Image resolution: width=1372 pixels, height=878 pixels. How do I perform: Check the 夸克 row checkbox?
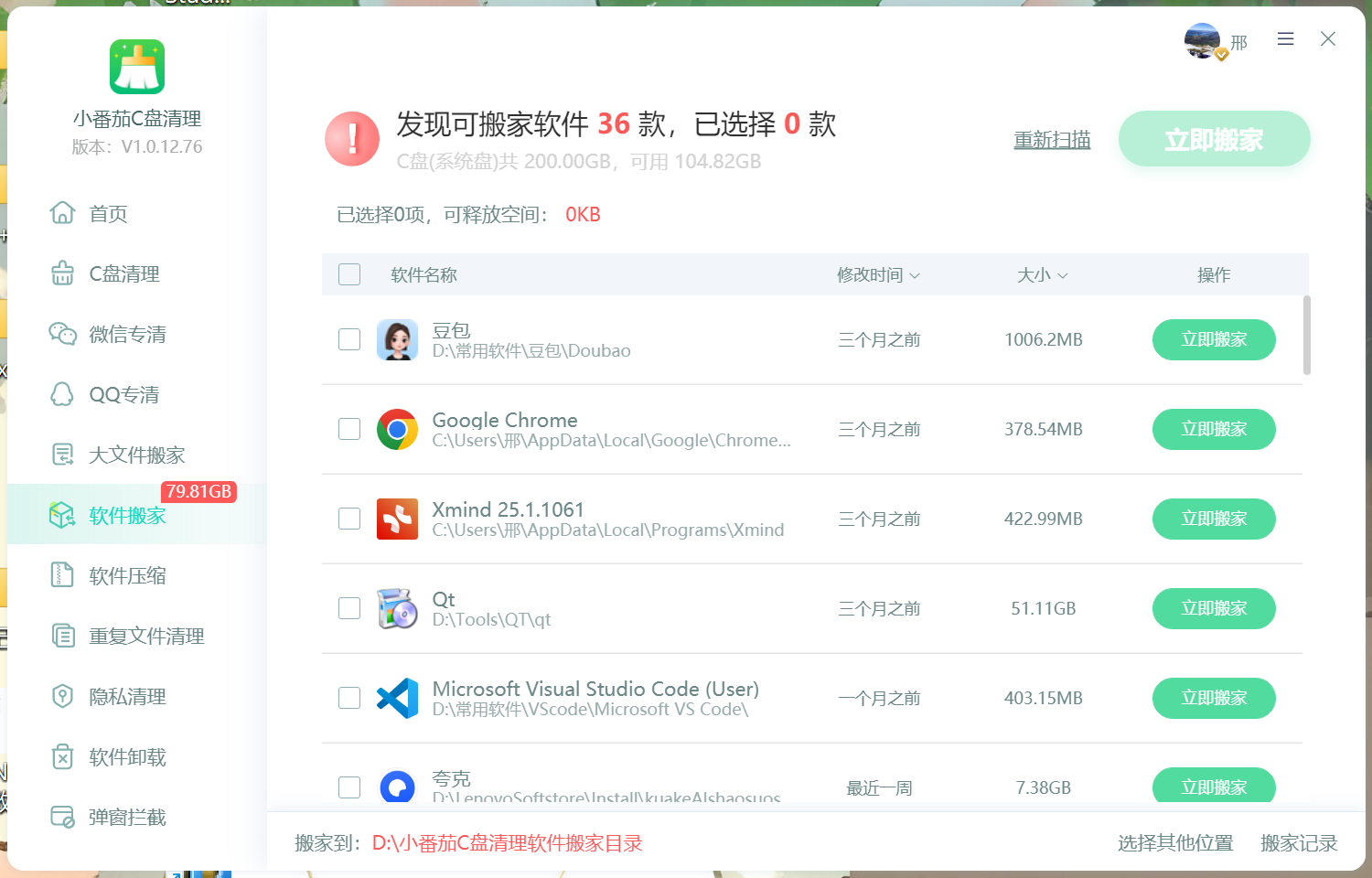tap(349, 787)
